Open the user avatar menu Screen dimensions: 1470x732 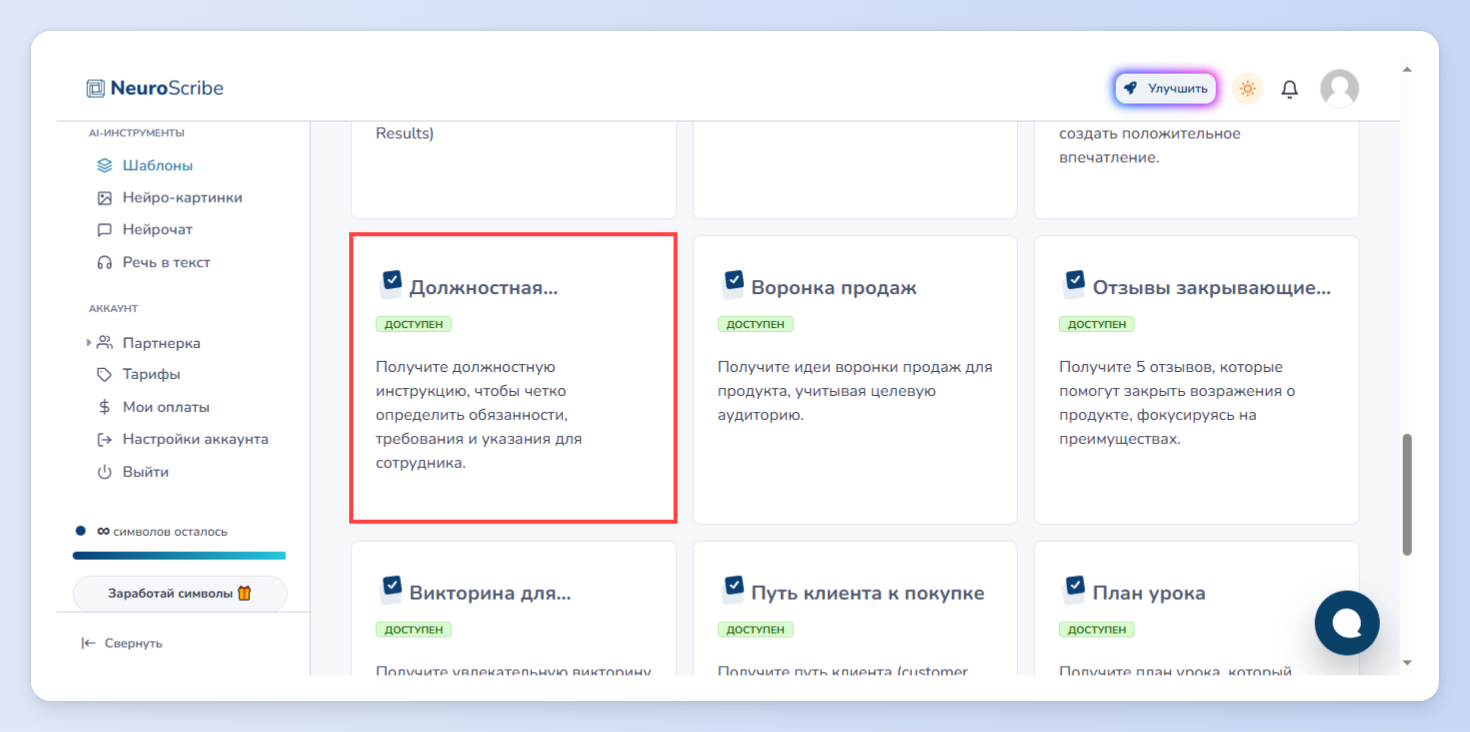coord(1339,88)
